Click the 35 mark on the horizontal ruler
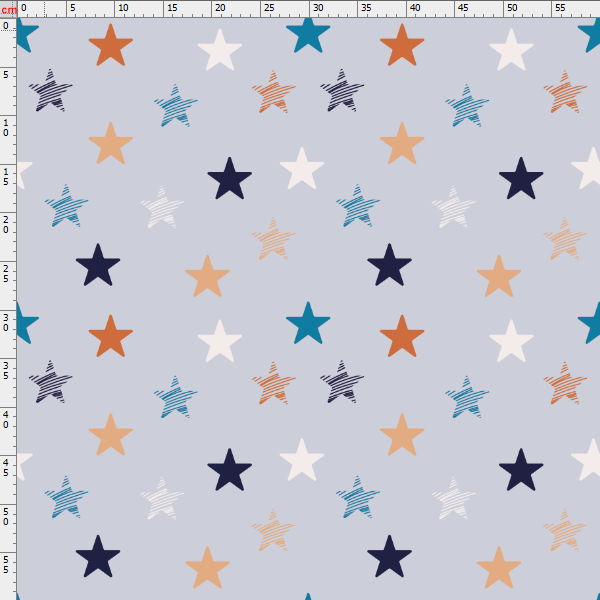 pos(366,8)
